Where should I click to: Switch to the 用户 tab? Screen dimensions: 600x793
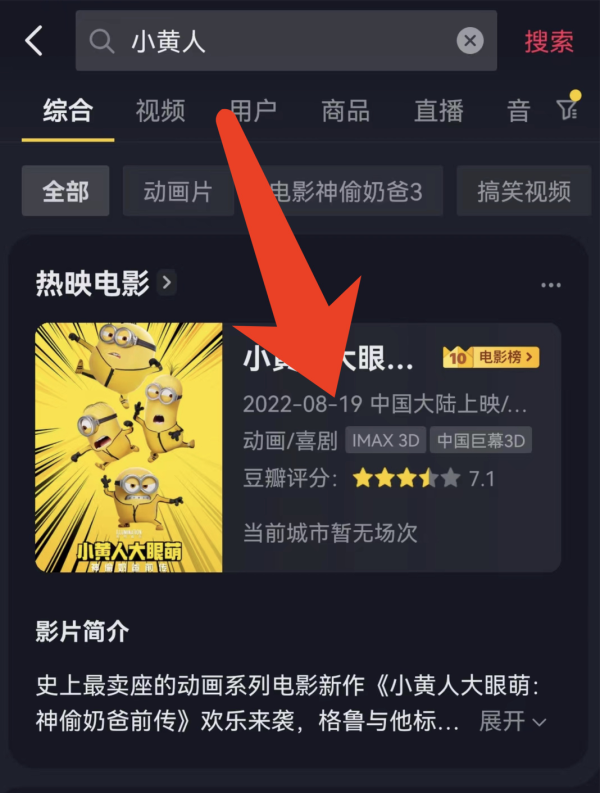253,110
